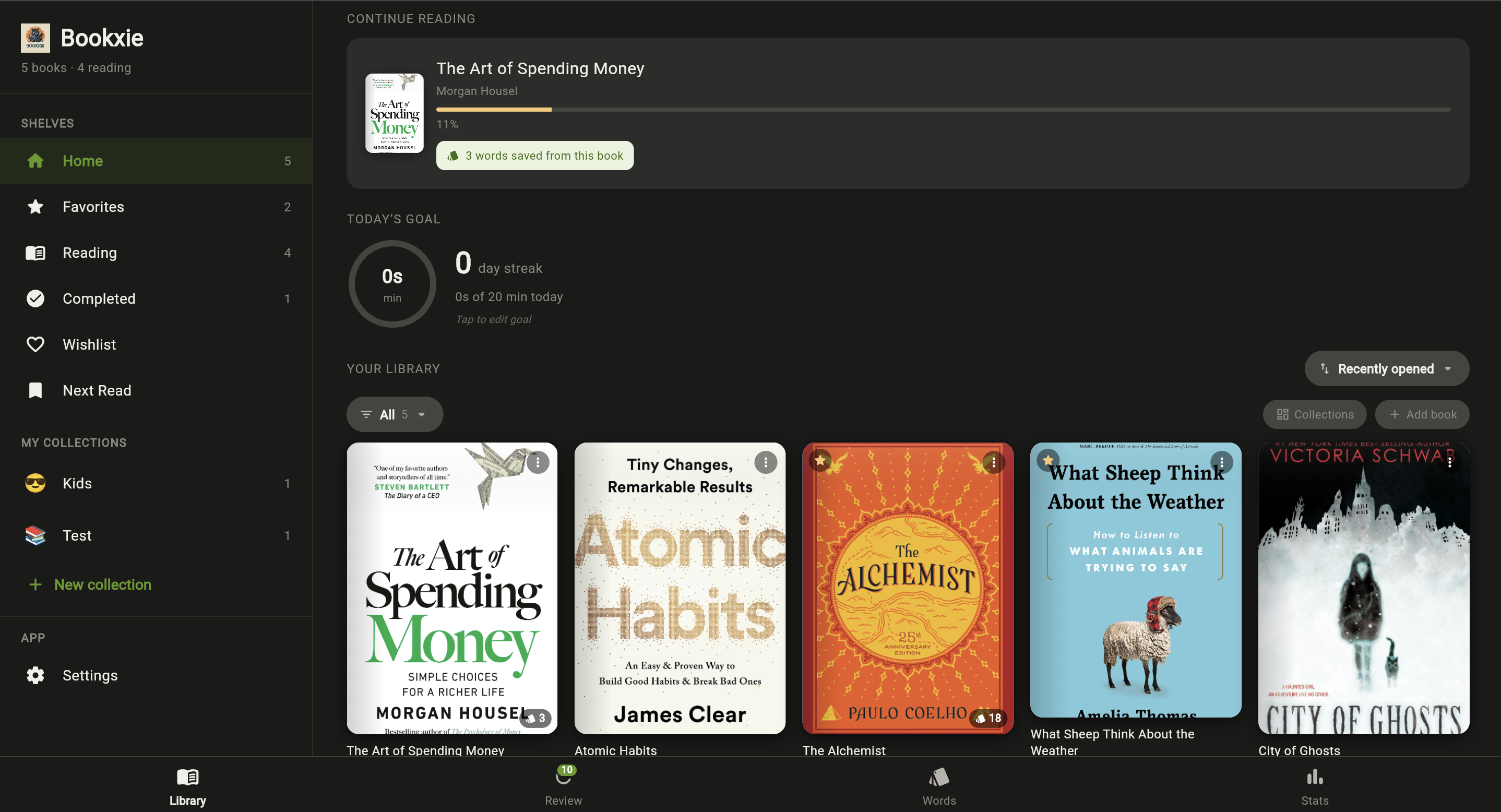Open the Kids collection emoji icon
The height and width of the screenshot is (812, 1501).
pyautogui.click(x=35, y=483)
